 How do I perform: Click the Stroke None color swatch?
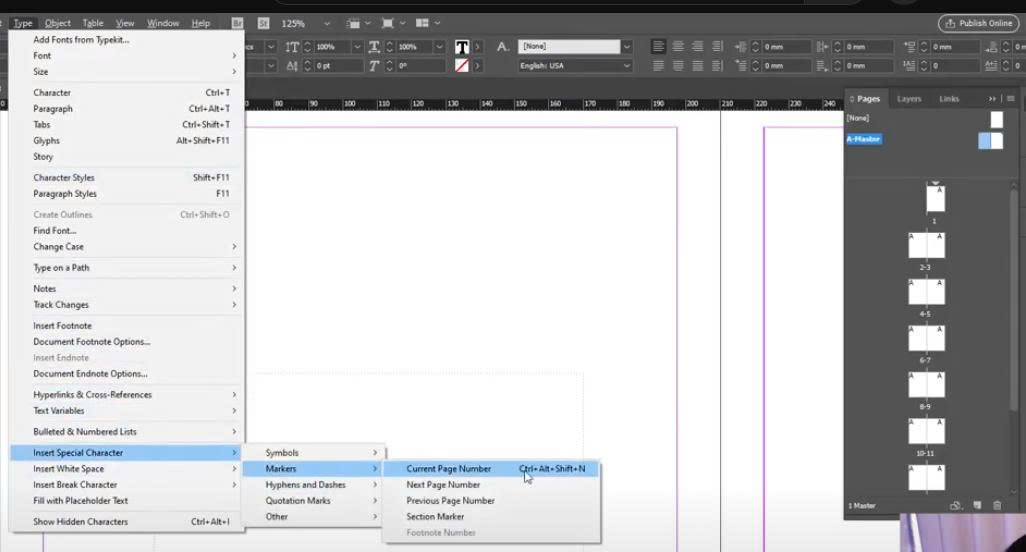pos(462,65)
